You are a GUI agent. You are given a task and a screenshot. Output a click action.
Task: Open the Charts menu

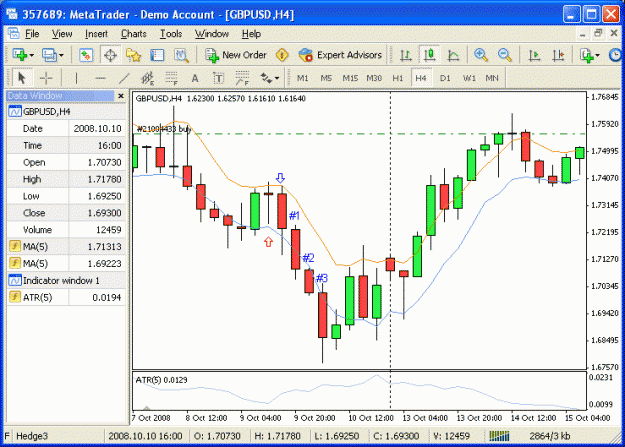pyautogui.click(x=134, y=34)
